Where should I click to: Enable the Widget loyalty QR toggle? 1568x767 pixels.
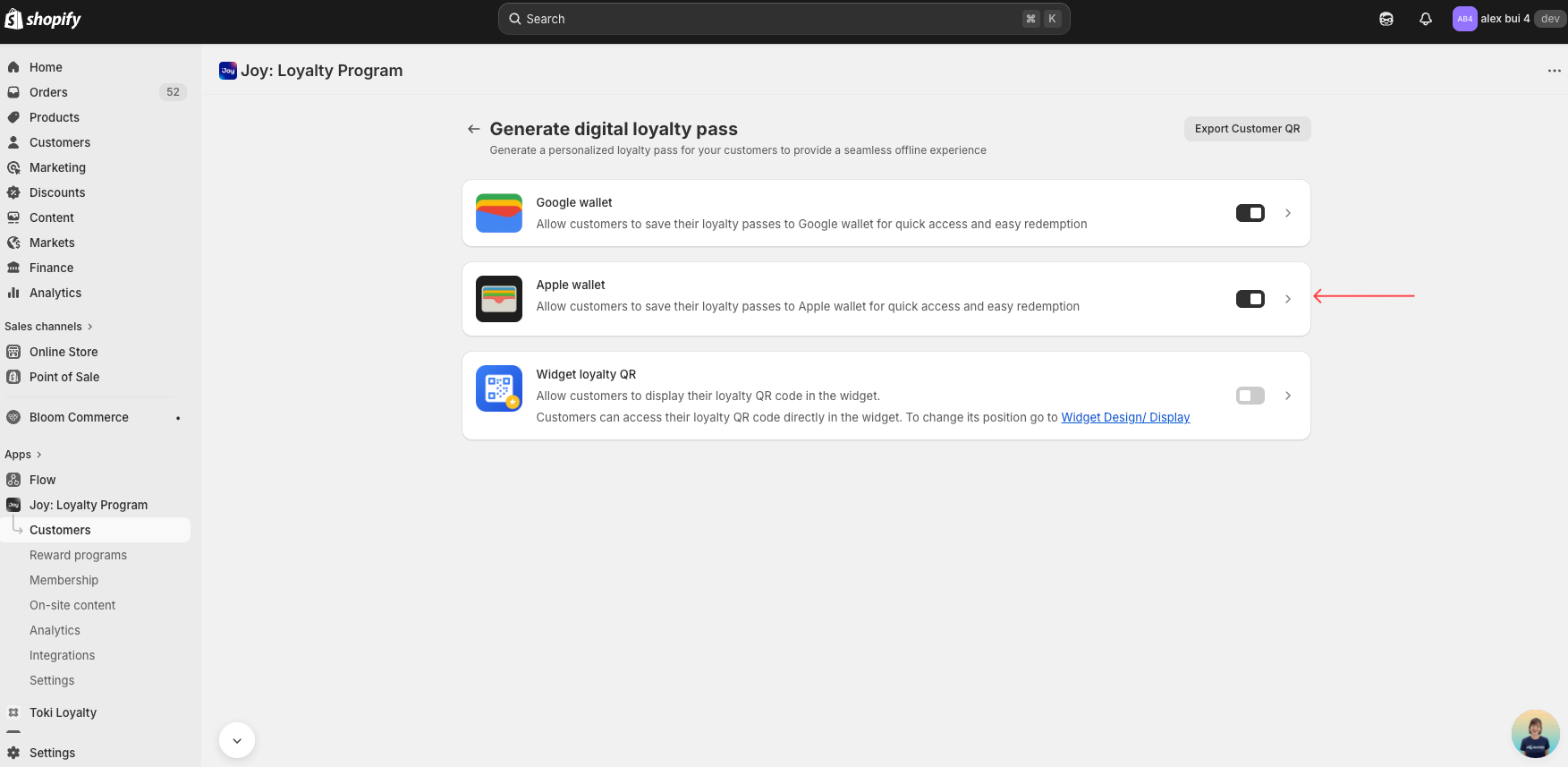(x=1250, y=396)
